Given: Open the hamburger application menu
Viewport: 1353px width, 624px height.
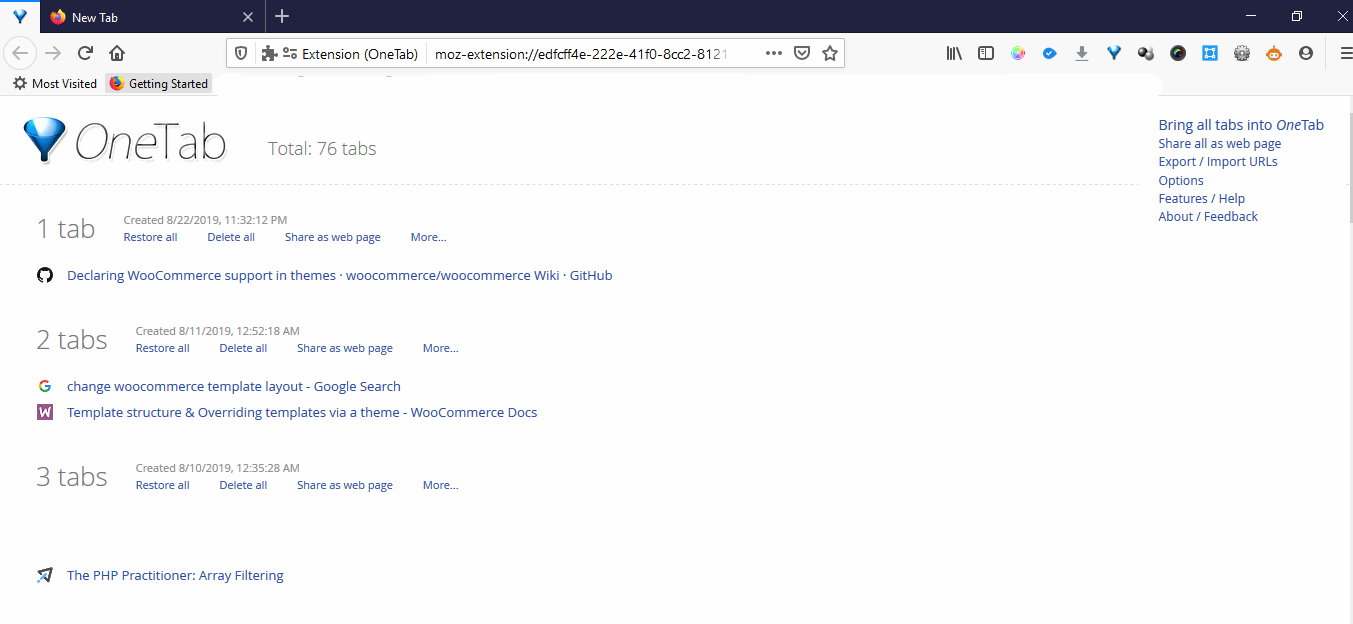Looking at the screenshot, I should pos(1345,53).
